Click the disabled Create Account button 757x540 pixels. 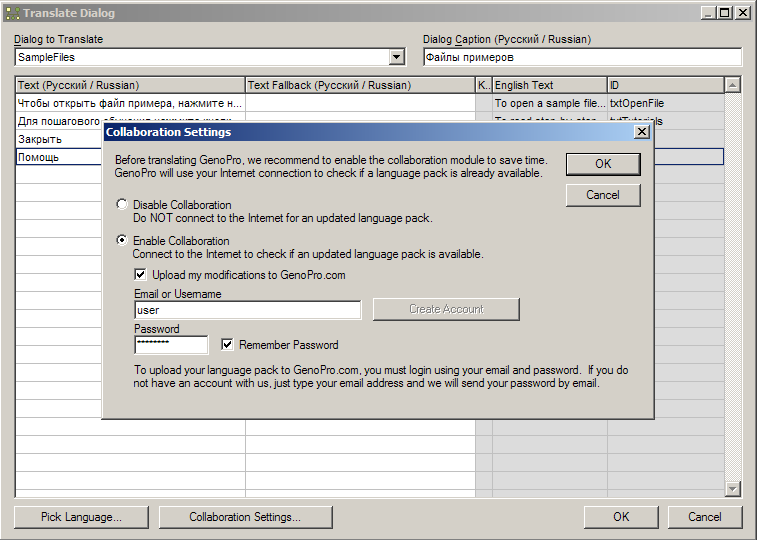pos(446,309)
